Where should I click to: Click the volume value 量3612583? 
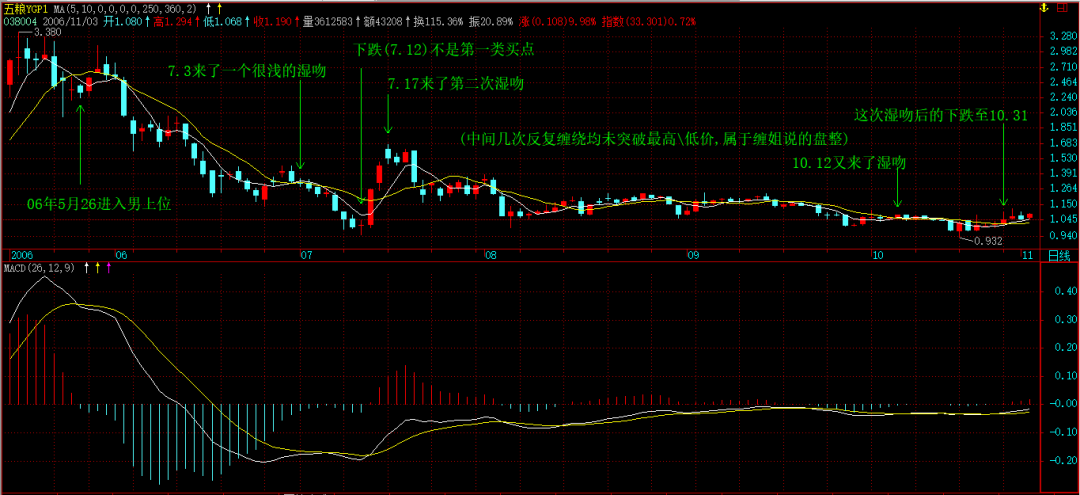[330, 22]
